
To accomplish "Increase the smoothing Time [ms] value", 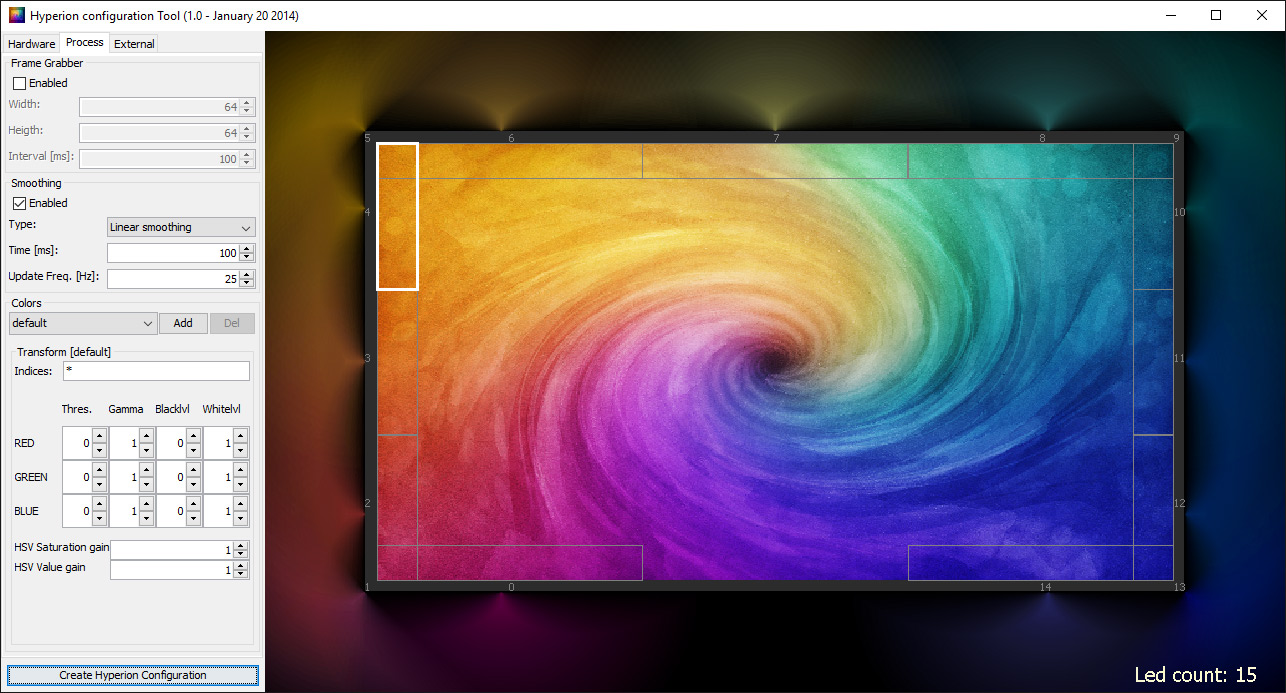I will [247, 248].
